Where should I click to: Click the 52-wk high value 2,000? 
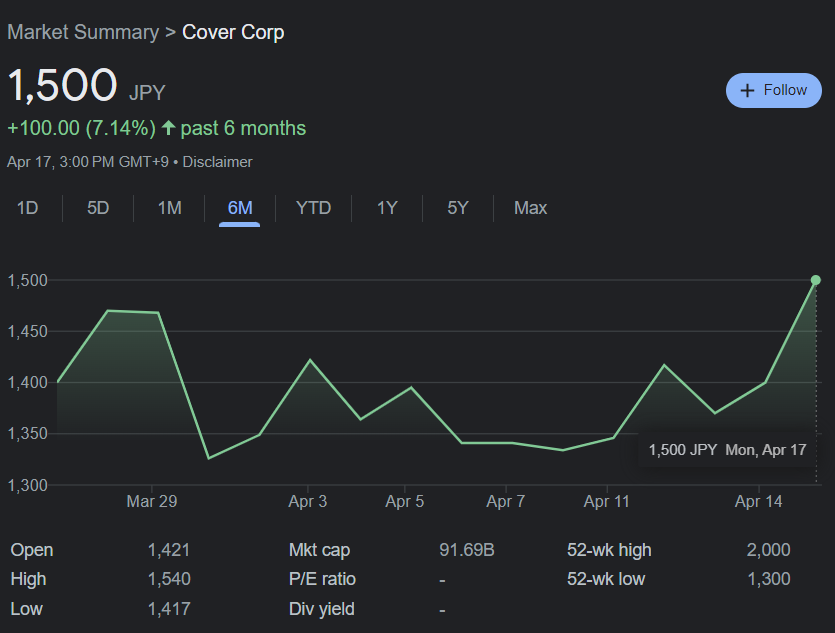(768, 550)
